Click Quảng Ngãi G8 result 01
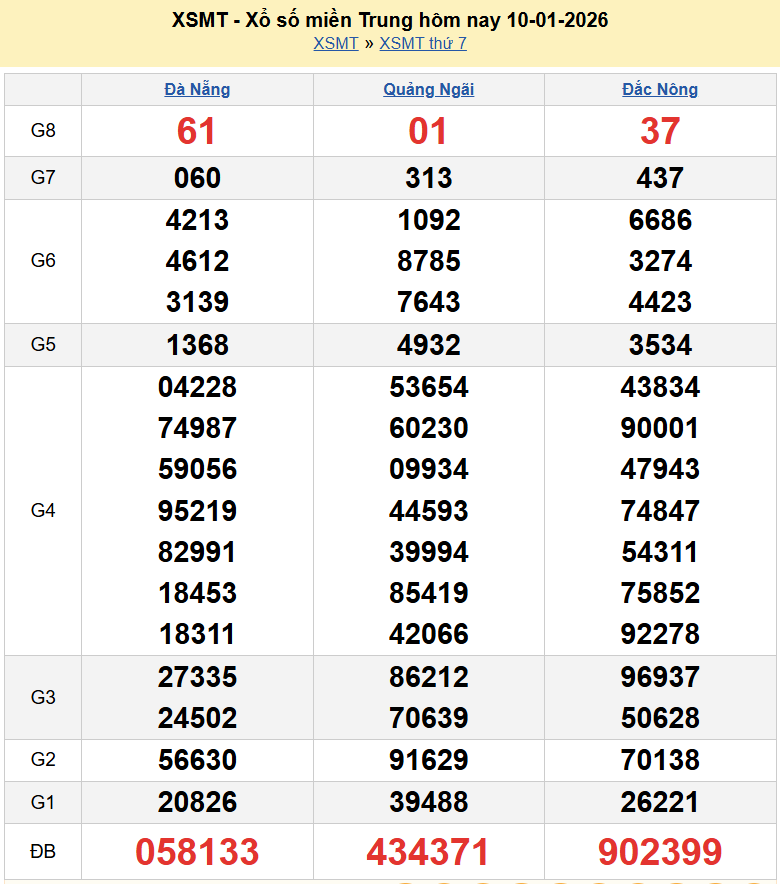This screenshot has height=884, width=780. click(x=428, y=131)
